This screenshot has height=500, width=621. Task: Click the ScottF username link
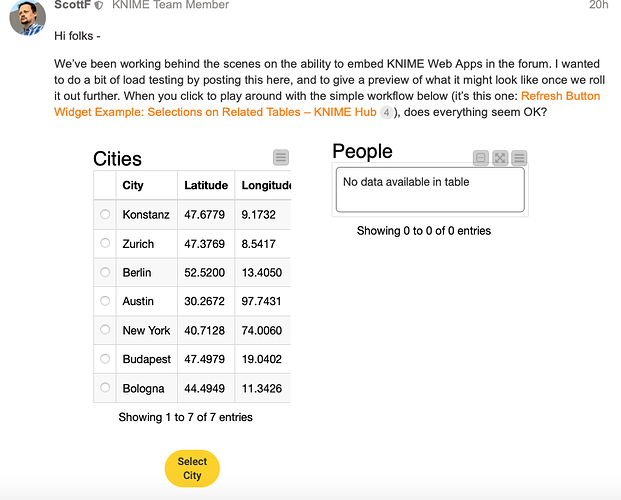point(71,6)
